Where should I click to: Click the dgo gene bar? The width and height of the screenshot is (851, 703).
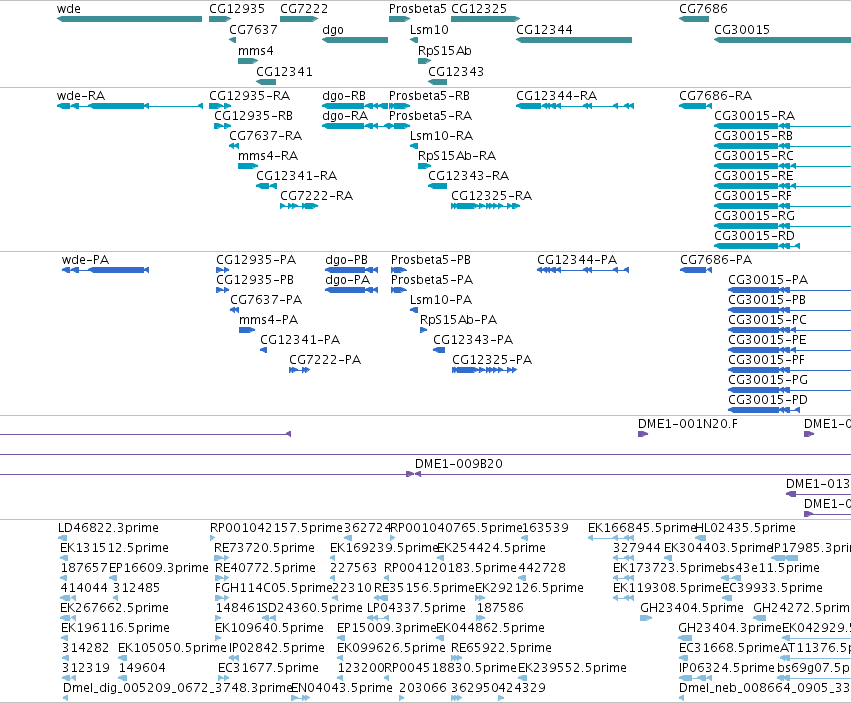[x=355, y=40]
